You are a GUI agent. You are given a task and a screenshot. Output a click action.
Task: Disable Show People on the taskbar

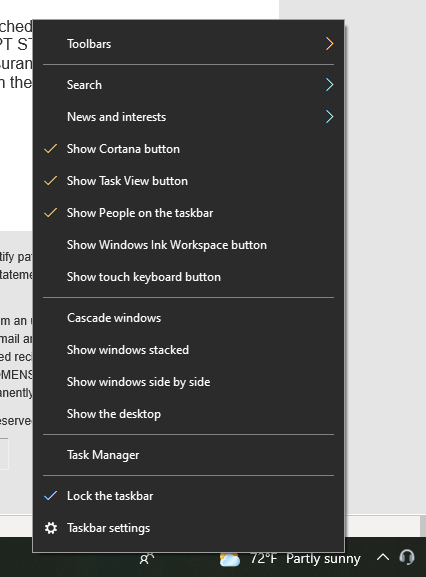(x=188, y=213)
